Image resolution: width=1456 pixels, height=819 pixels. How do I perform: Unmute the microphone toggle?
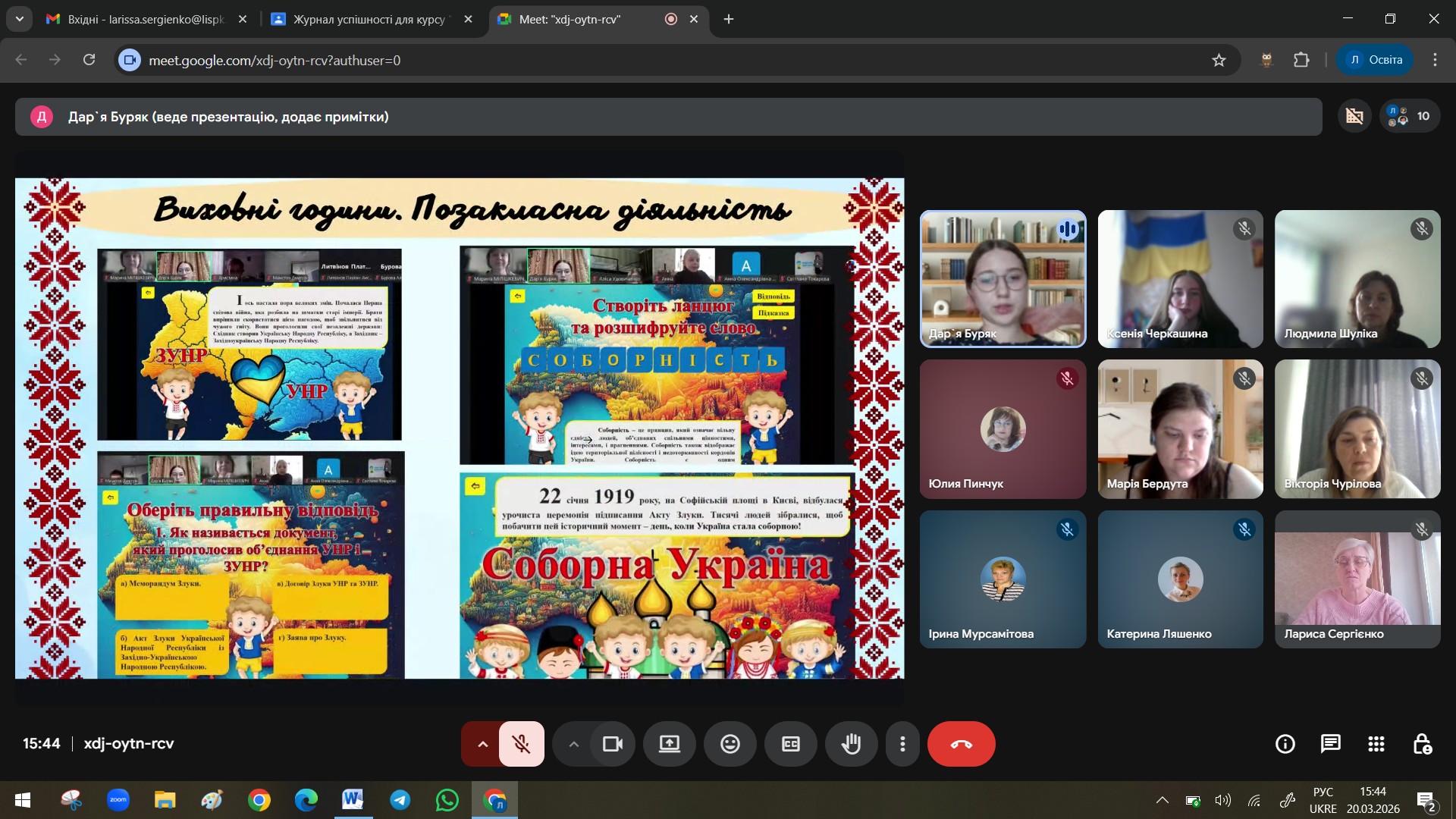521,744
